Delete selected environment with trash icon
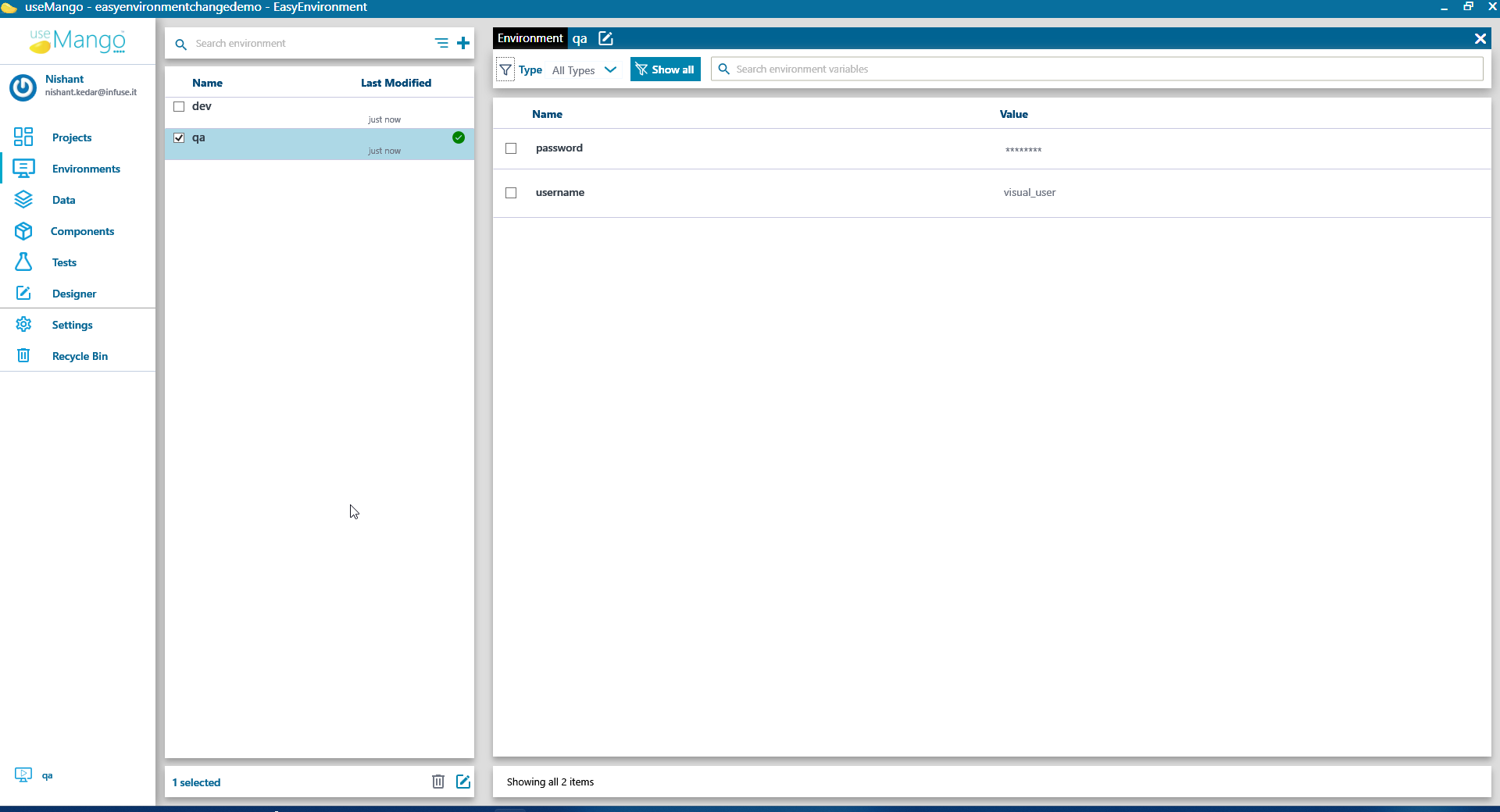The image size is (1500, 812). [438, 782]
